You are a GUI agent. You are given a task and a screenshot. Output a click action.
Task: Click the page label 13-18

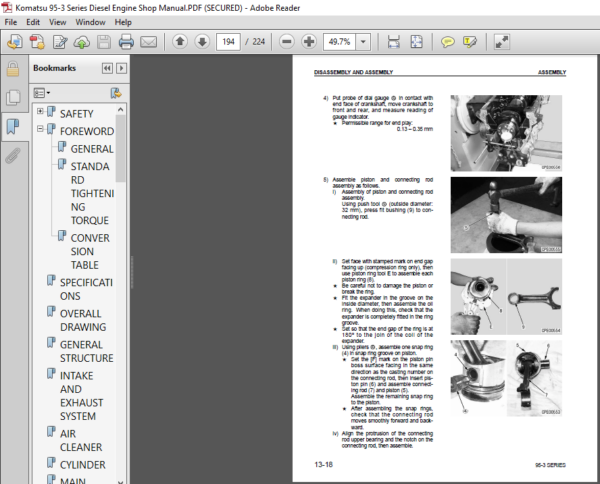323,464
